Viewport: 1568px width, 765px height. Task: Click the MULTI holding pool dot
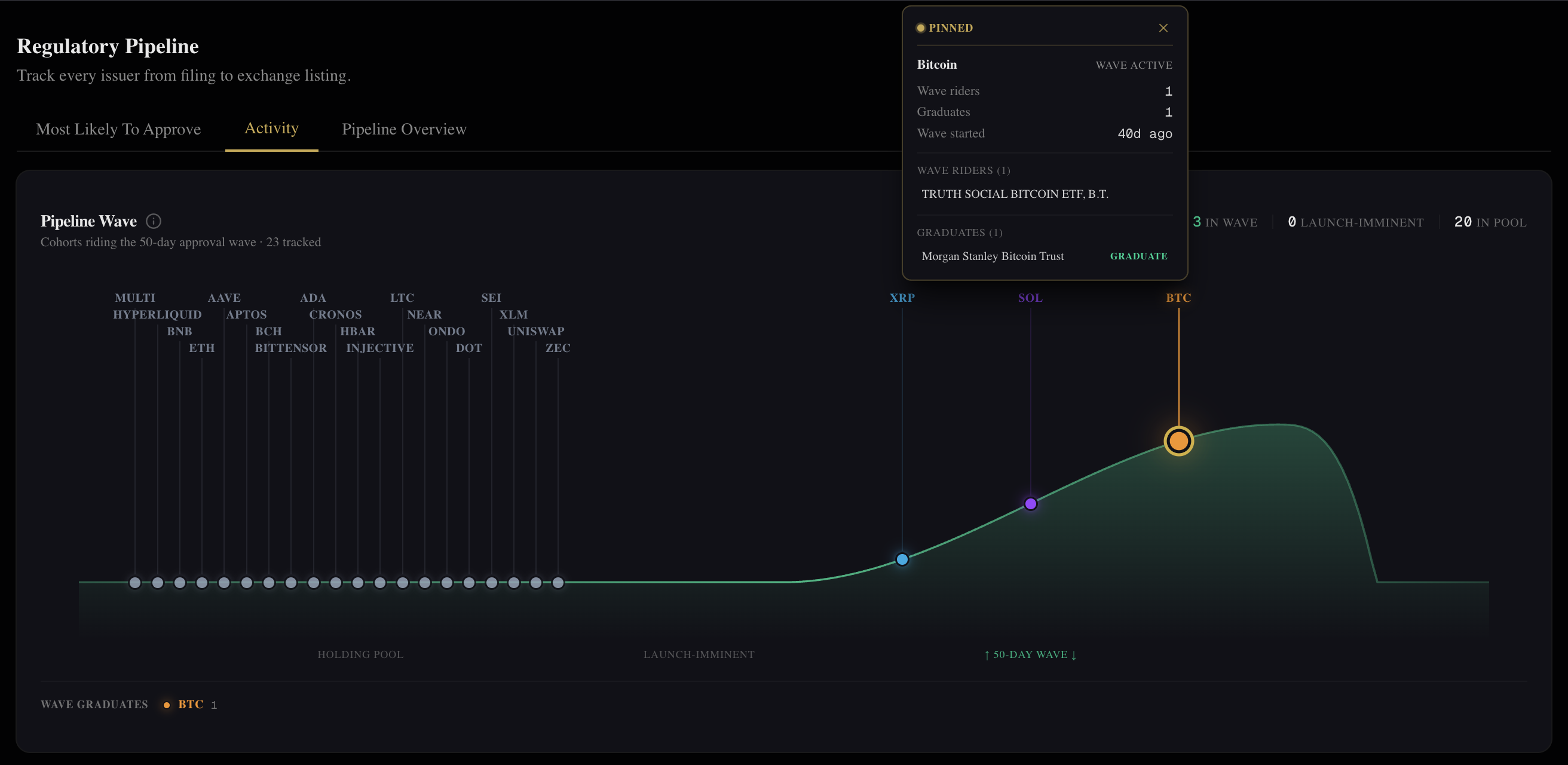[135, 583]
